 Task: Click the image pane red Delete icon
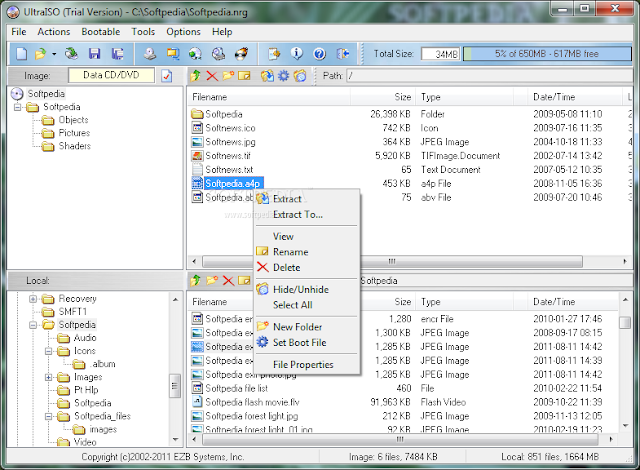coord(212,75)
